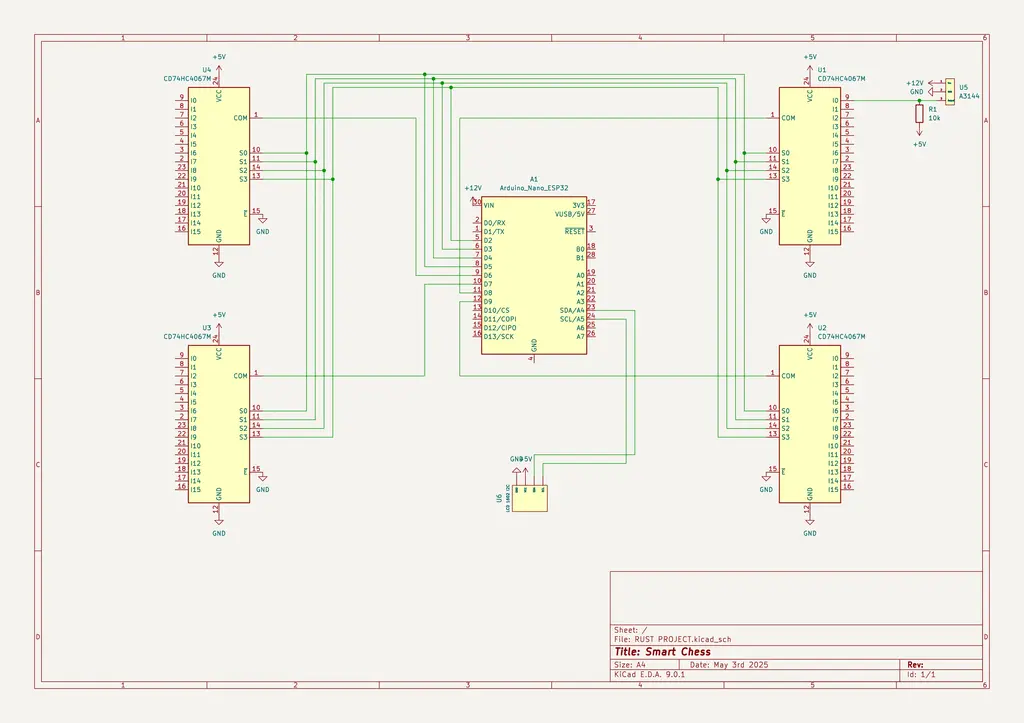1024x723 pixels.
Task: Click the 'Date: May 3rd 2025' text
Action: pyautogui.click(x=729, y=665)
